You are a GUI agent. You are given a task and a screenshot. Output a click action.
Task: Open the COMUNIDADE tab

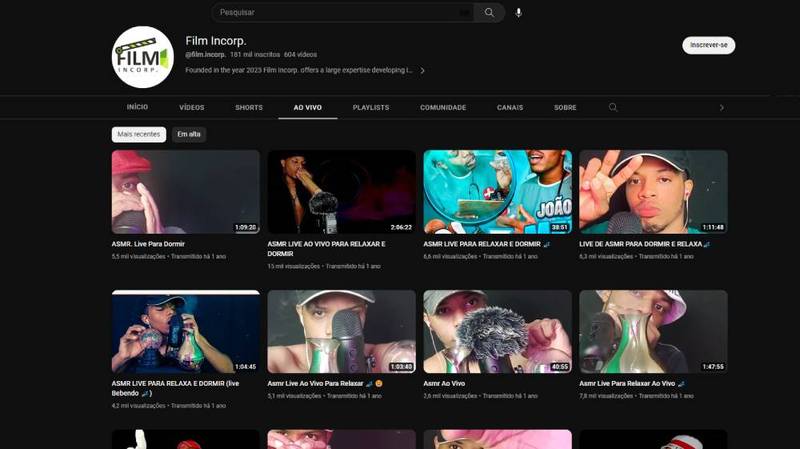(x=443, y=107)
